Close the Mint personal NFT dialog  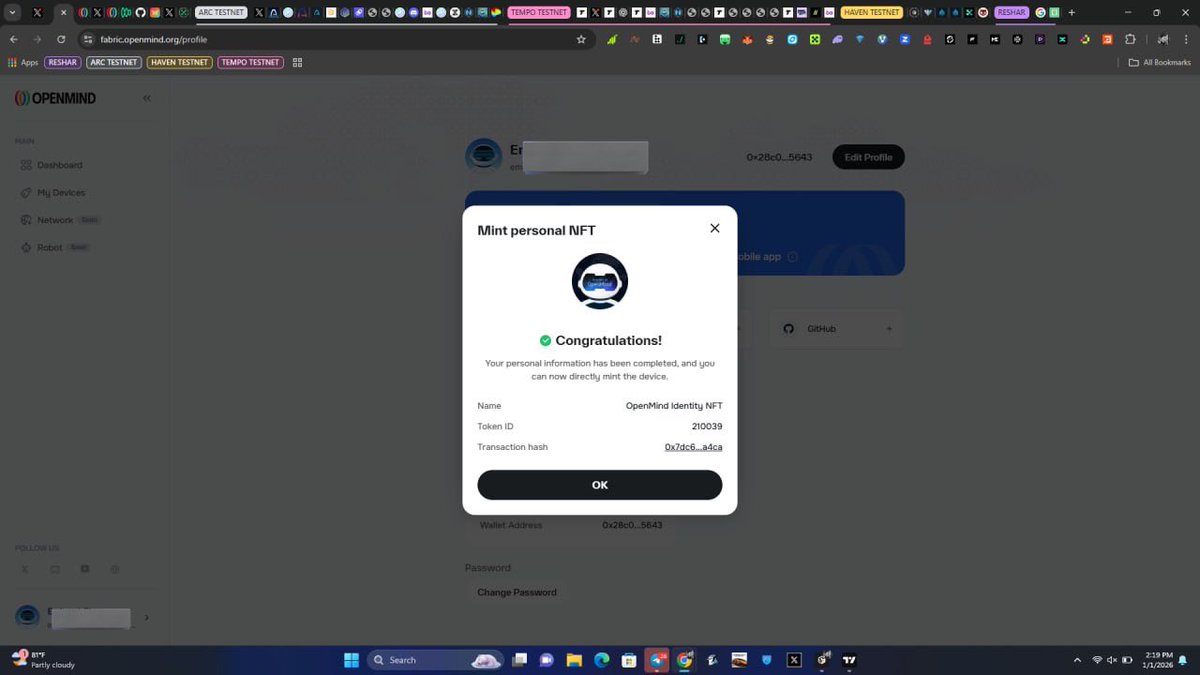(x=714, y=228)
